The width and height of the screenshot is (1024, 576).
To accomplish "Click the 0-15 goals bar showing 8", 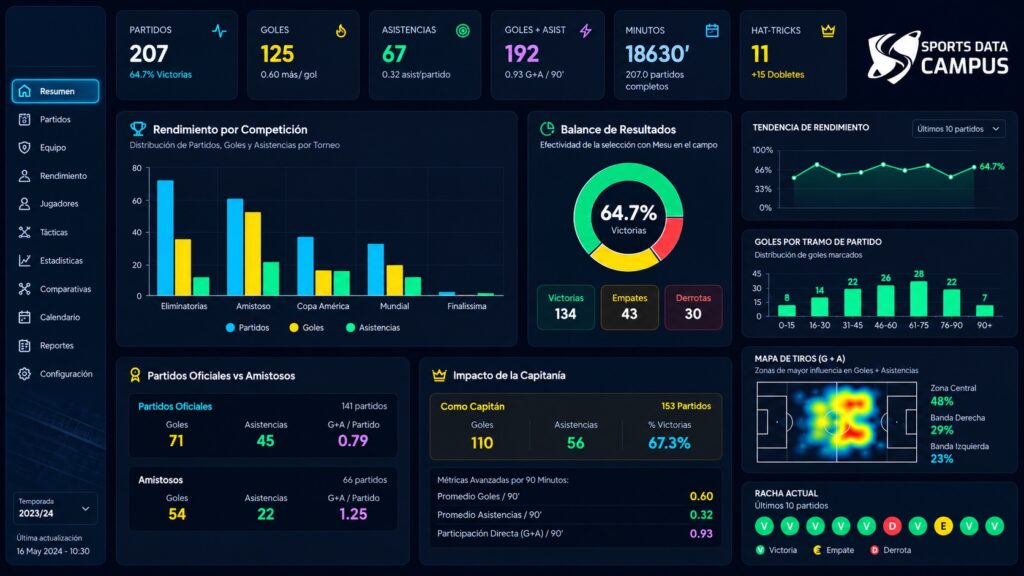I will pos(787,310).
